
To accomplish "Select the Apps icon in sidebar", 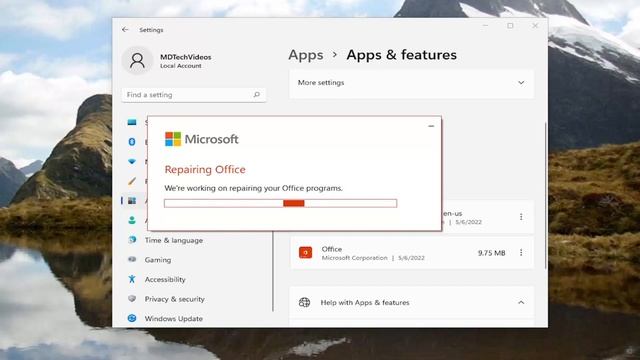I will tap(132, 200).
